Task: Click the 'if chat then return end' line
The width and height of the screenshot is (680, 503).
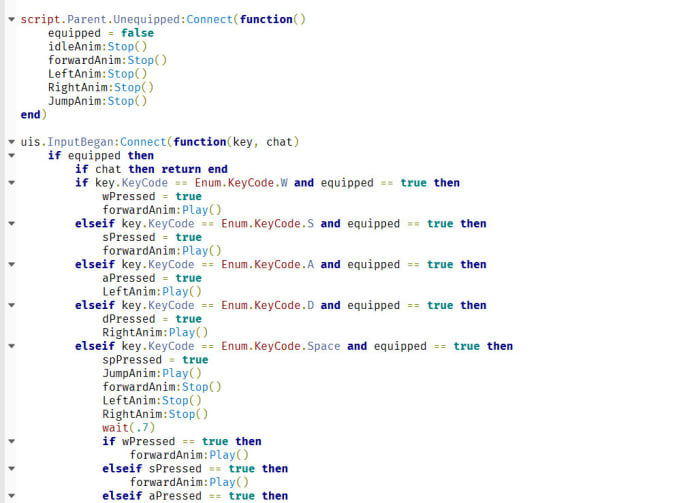Action: coord(151,169)
